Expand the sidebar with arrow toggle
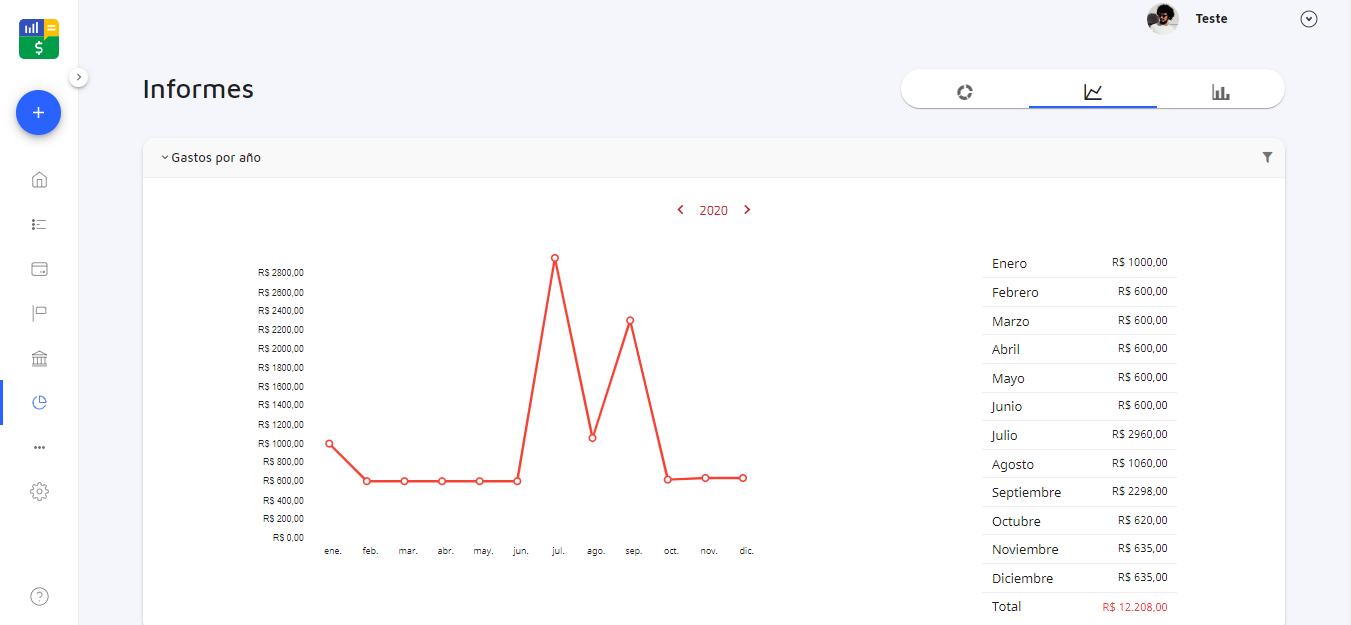This screenshot has height=625, width=1351. coord(79,77)
